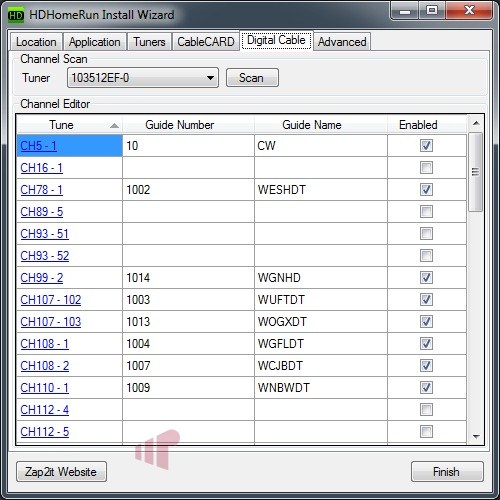Viewport: 500px width, 500px height.
Task: Click the channel list scrollbar thumb
Action: (476, 172)
